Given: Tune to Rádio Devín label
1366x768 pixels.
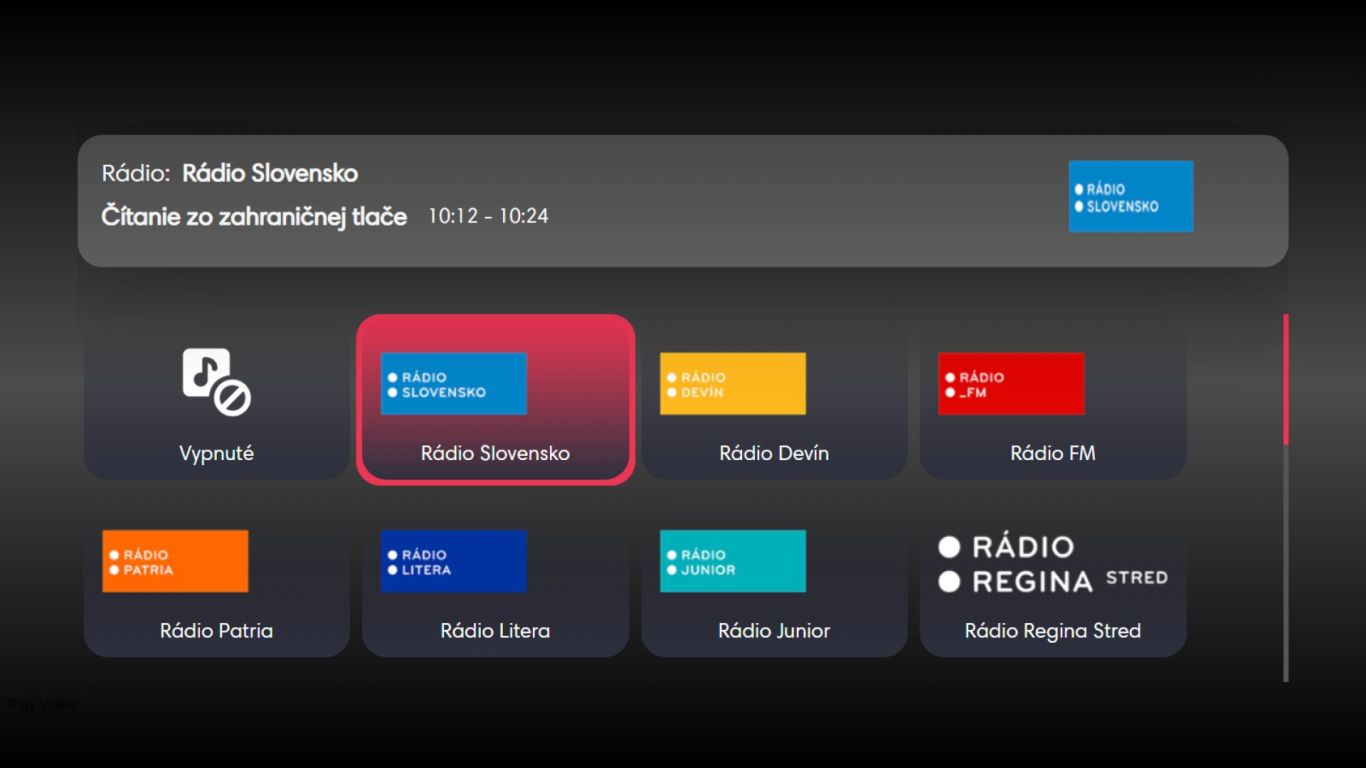Looking at the screenshot, I should pyautogui.click(x=774, y=453).
